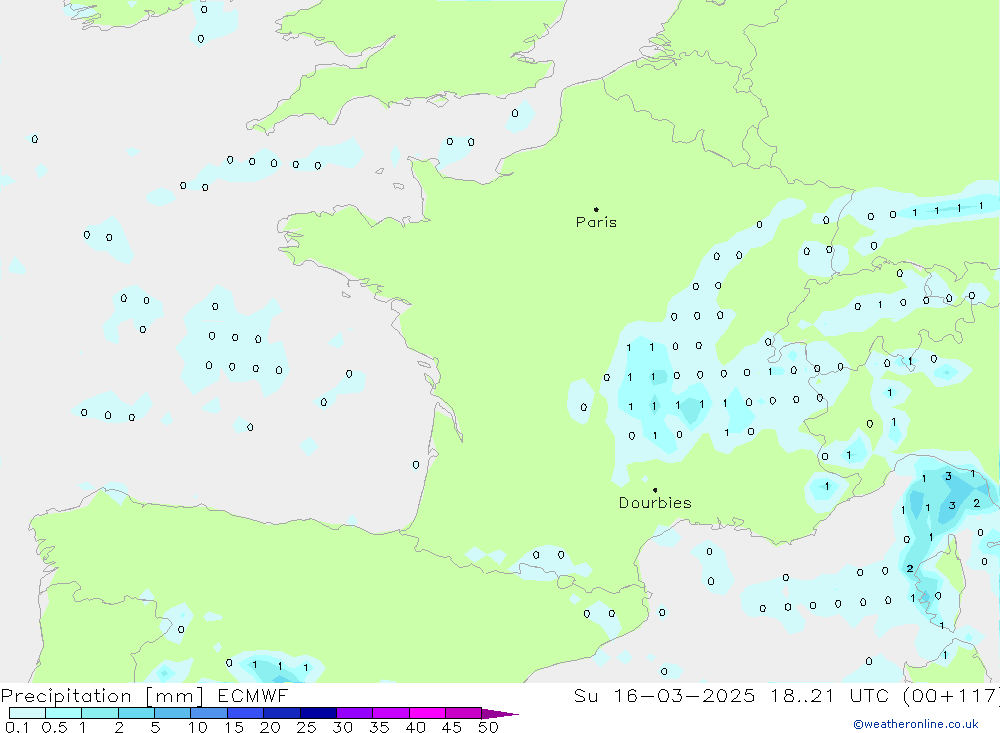Pick the legend swatch between 5 and 10
The height and width of the screenshot is (733, 1000).
(x=172, y=713)
